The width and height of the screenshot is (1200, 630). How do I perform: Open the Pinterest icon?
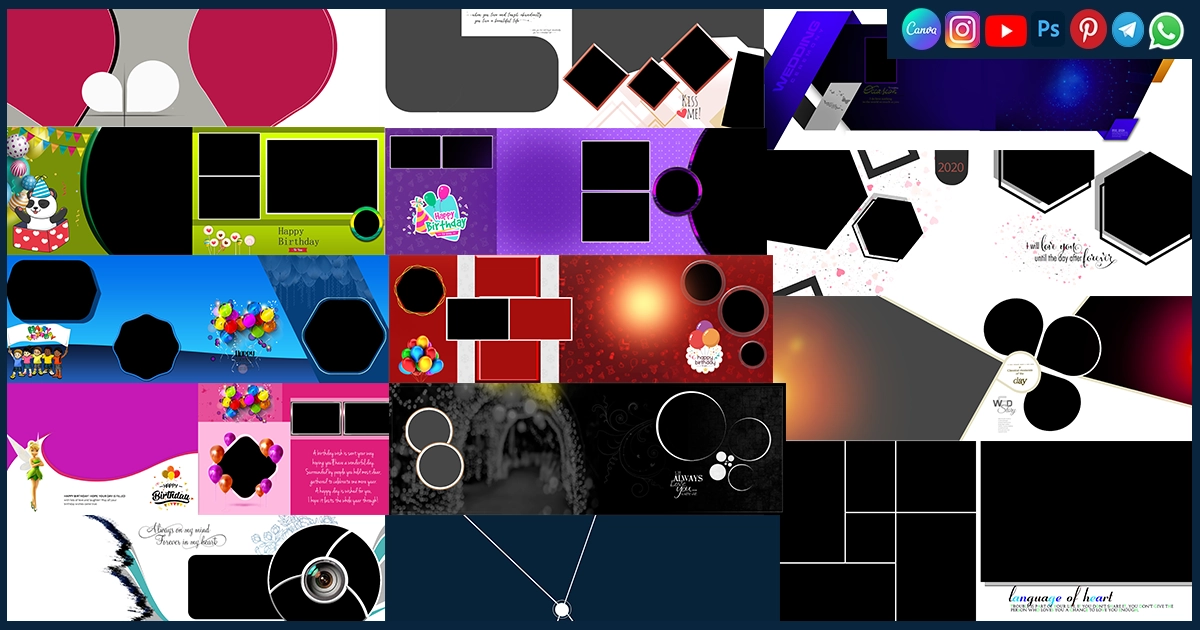(1088, 30)
